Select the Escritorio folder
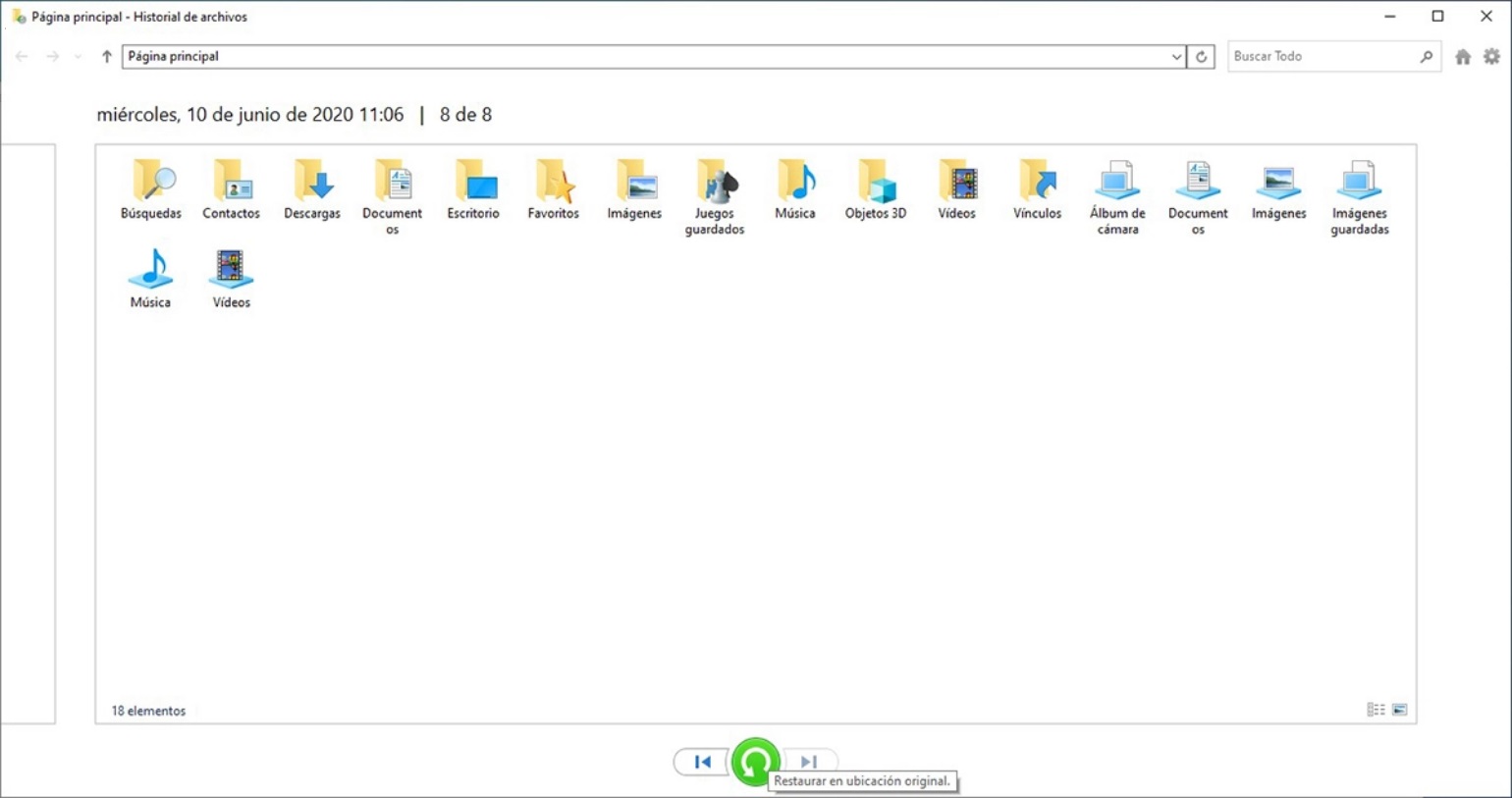Image resolution: width=1512 pixels, height=798 pixels. click(473, 190)
